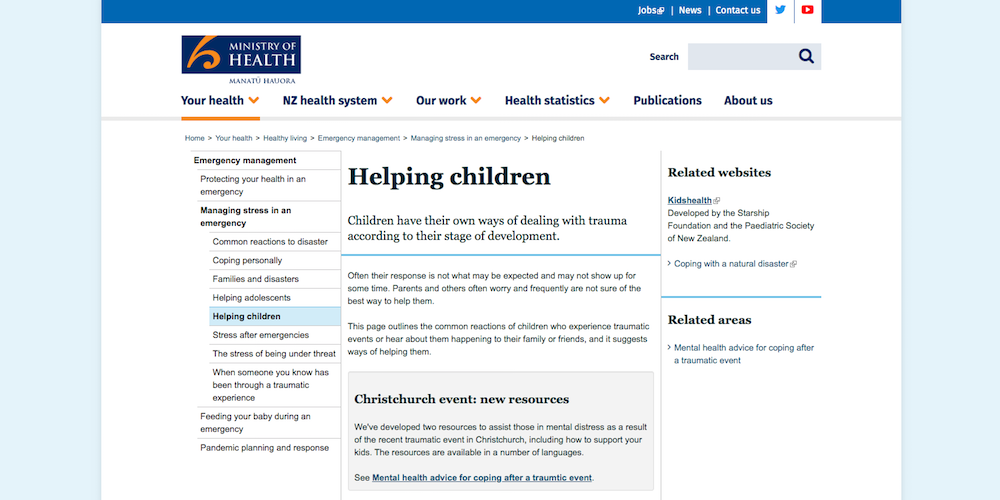Click the Healthy living breadcrumb
Screen dimensions: 1000x500
(285, 138)
